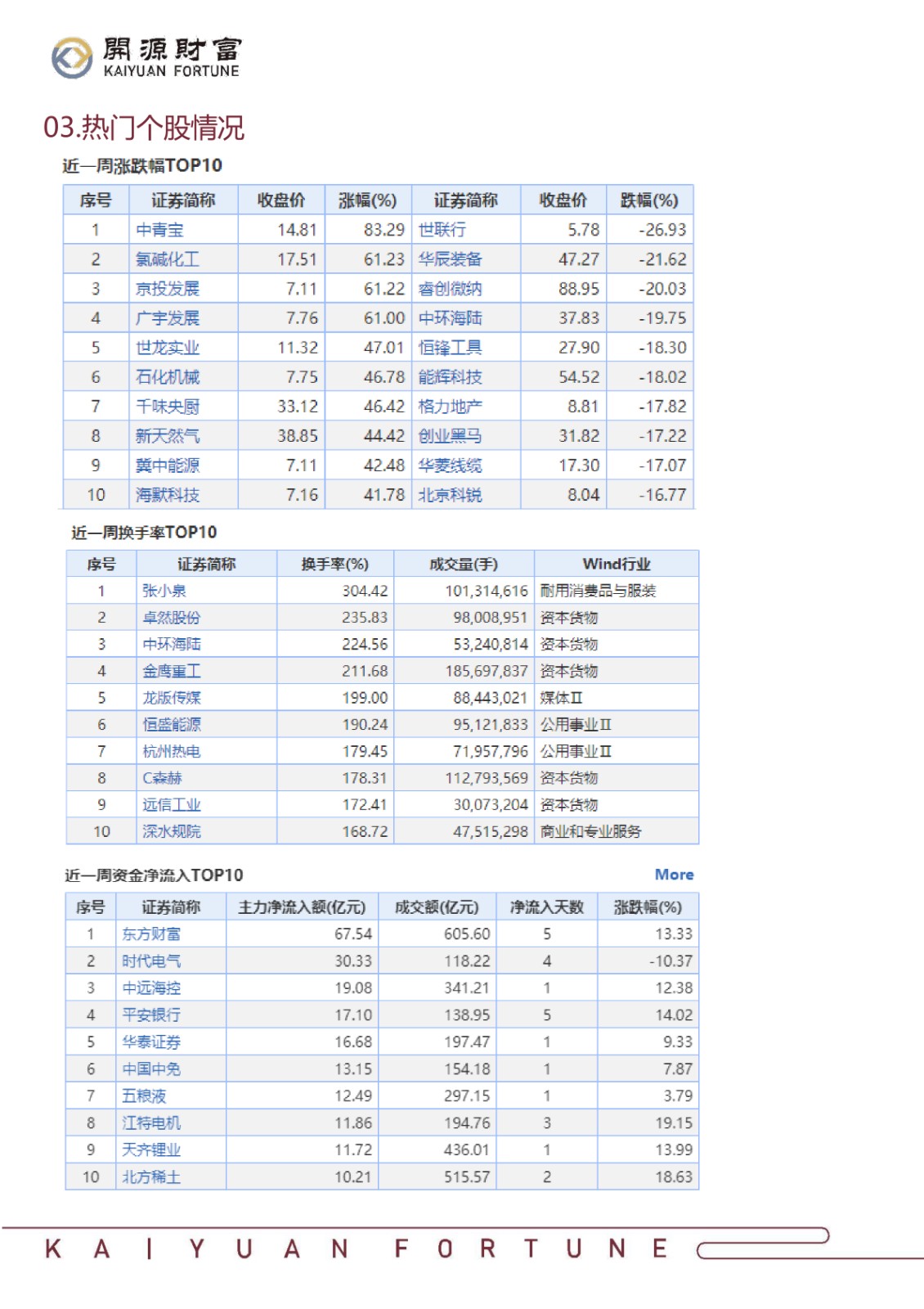The width and height of the screenshot is (924, 1309).
Task: Click turnover stock link 卓然股份
Action: point(171,618)
